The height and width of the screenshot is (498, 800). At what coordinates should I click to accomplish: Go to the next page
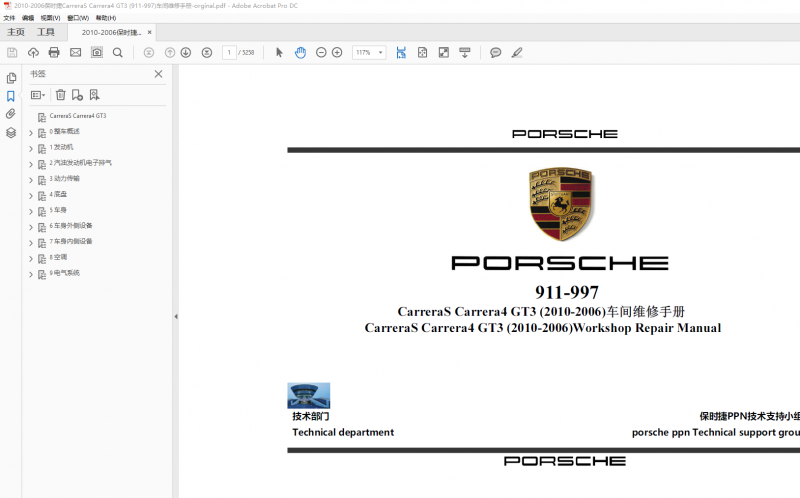(x=186, y=53)
